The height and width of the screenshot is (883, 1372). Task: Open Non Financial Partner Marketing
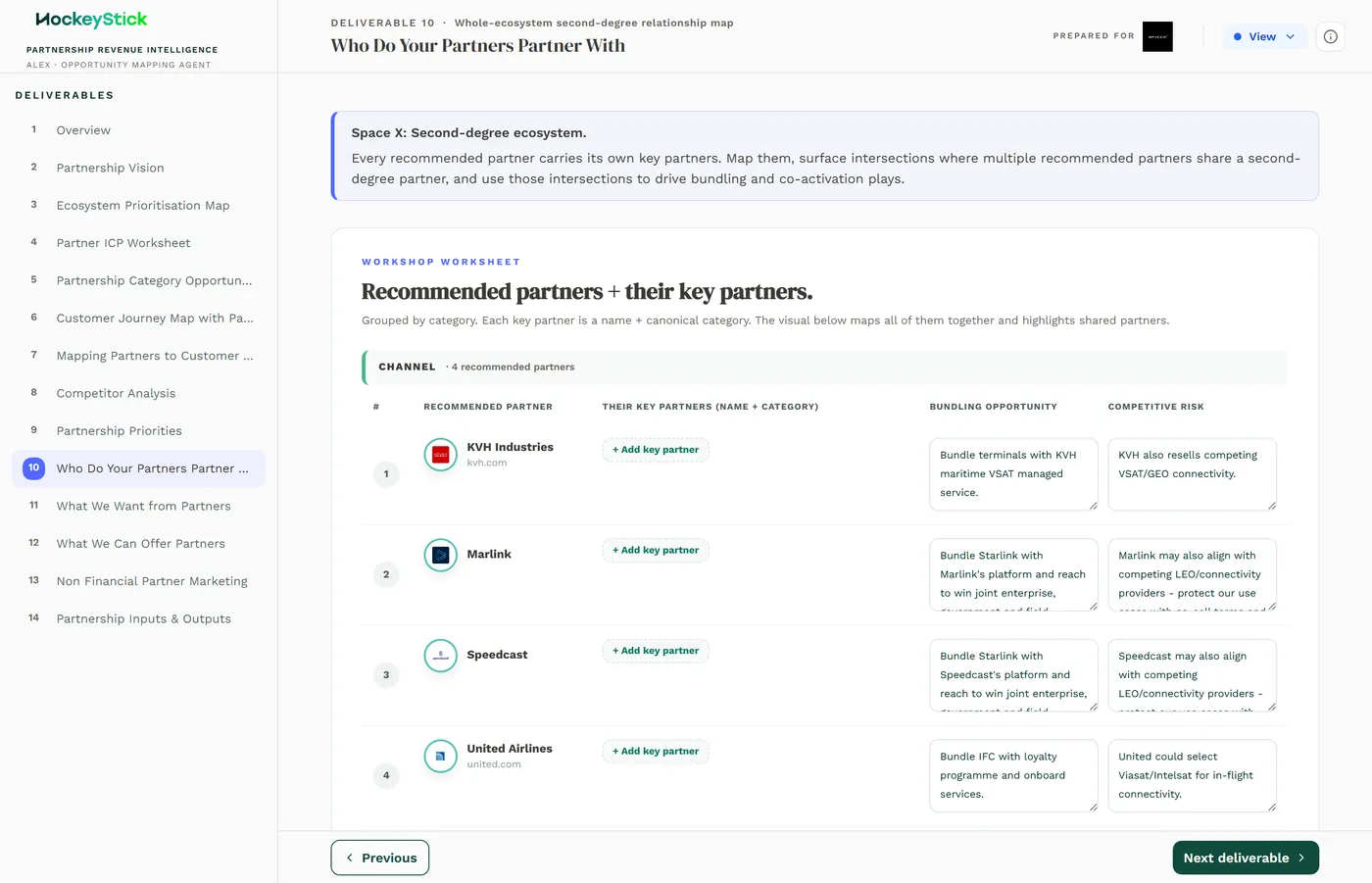[138, 581]
